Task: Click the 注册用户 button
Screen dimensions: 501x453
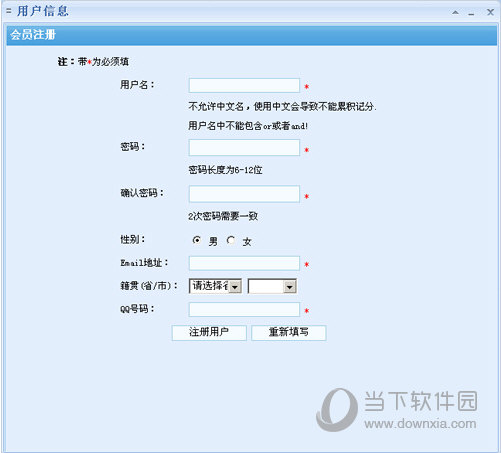Action: click(x=209, y=332)
